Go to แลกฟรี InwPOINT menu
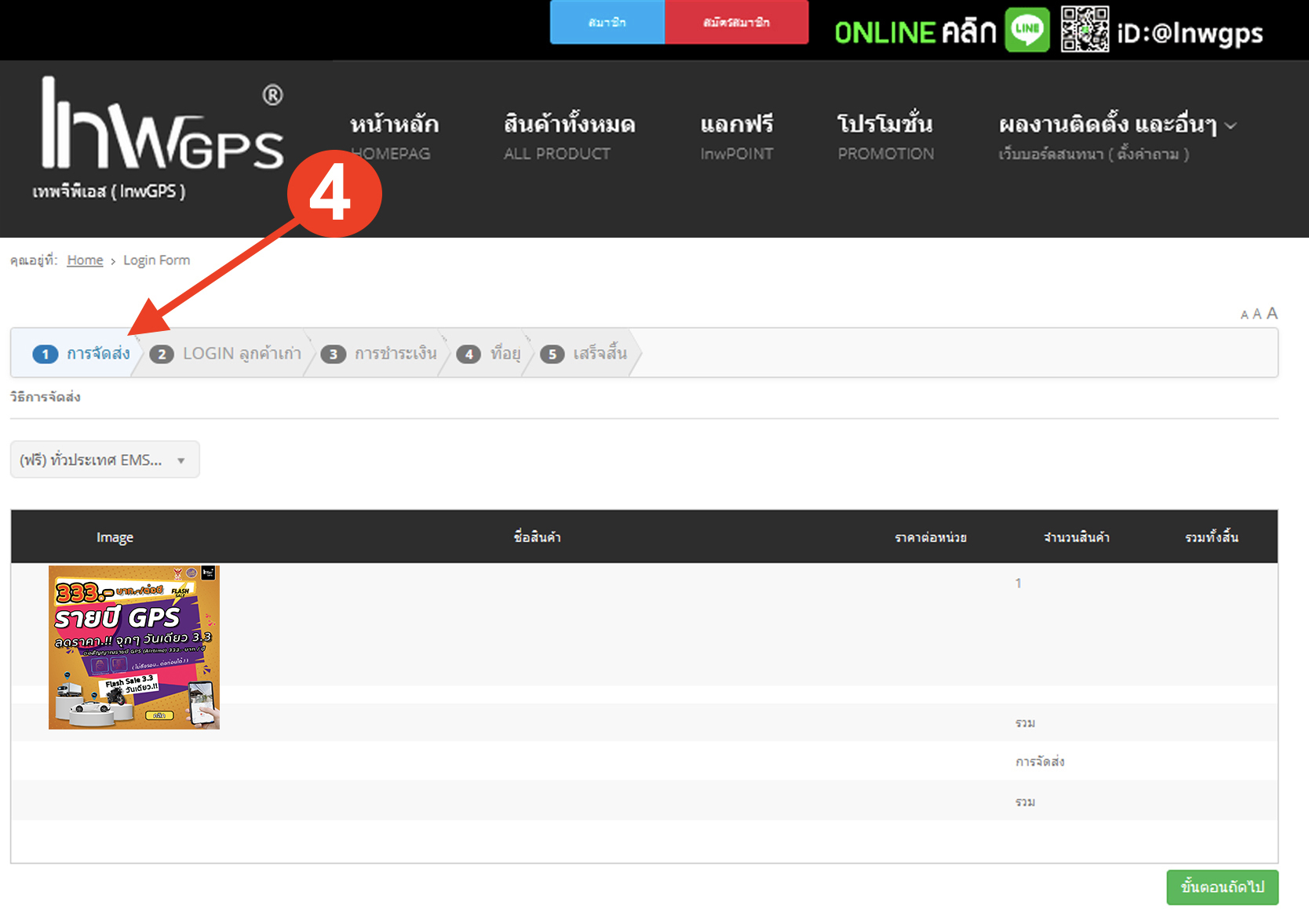The height and width of the screenshot is (924, 1309). (x=736, y=136)
